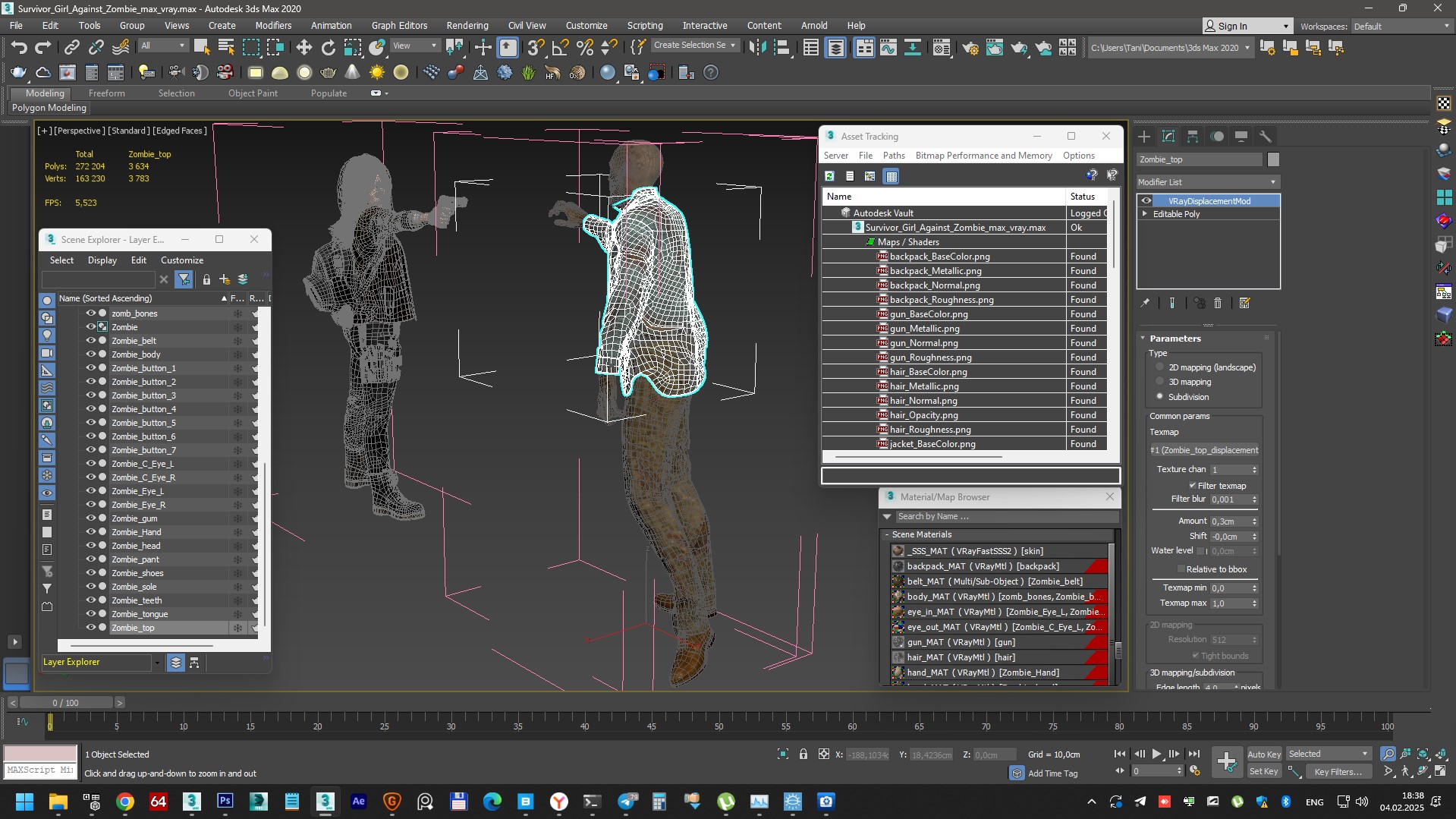Open the Modifier List dropdown
The image size is (1456, 819).
1208,182
